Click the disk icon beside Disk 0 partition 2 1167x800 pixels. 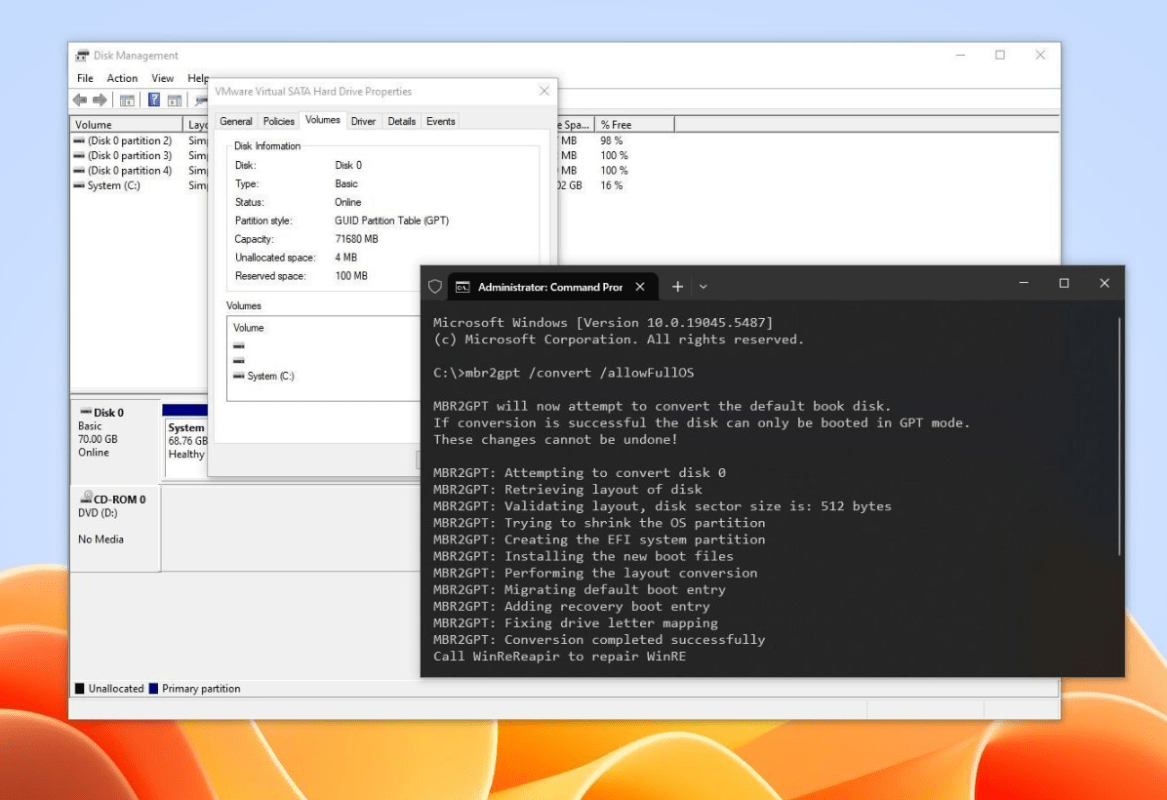[79, 141]
